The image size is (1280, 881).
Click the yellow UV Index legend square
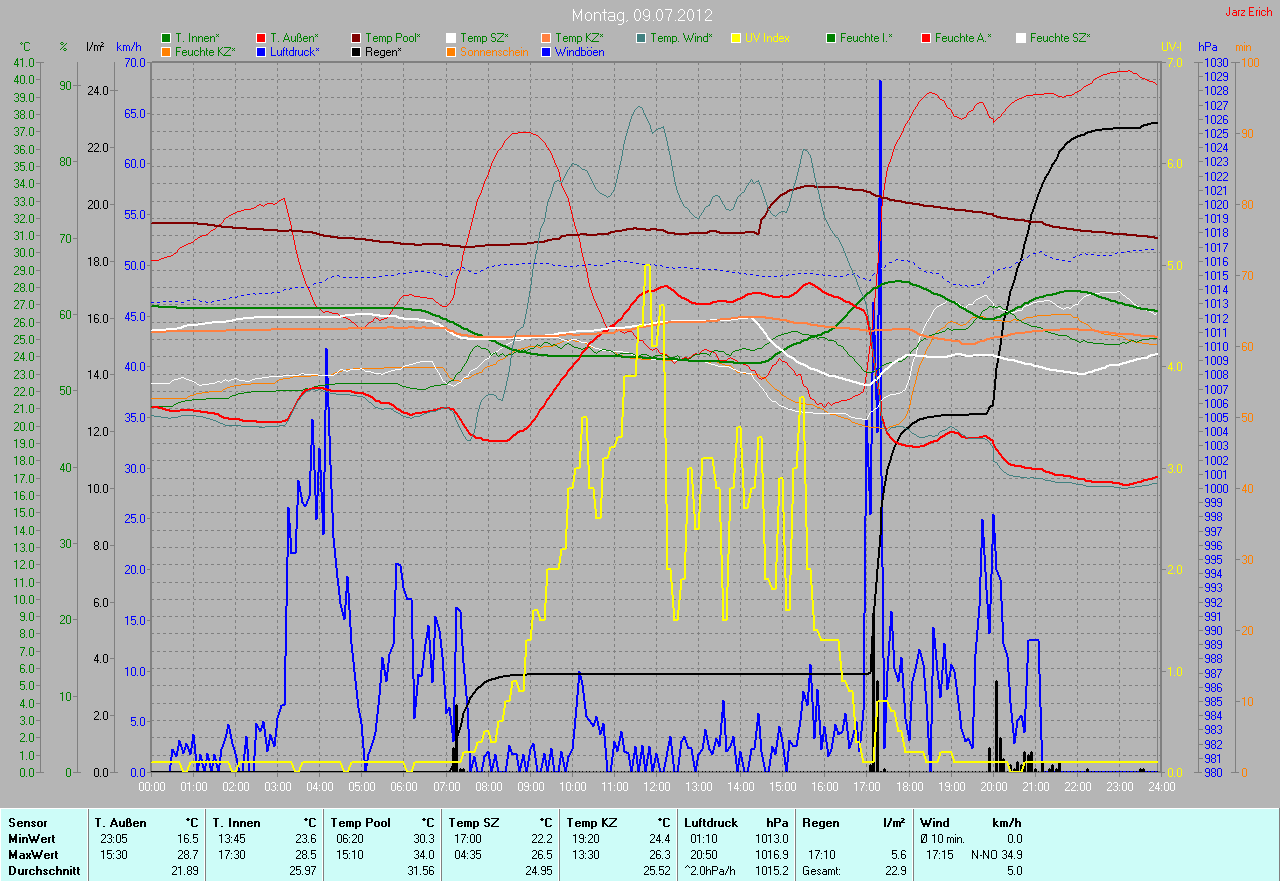click(736, 38)
